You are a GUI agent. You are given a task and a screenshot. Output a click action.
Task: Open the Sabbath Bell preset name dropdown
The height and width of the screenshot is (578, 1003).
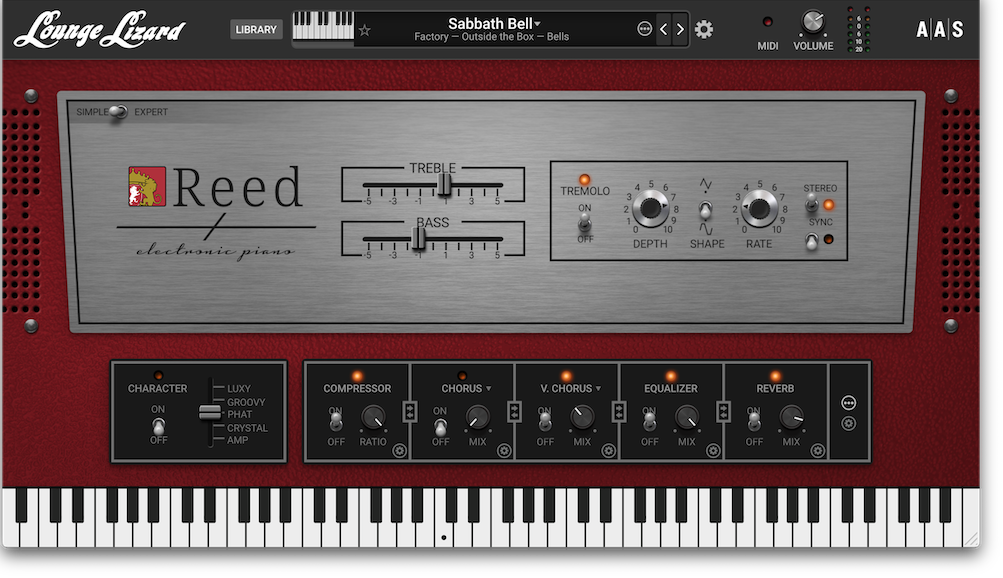click(493, 24)
